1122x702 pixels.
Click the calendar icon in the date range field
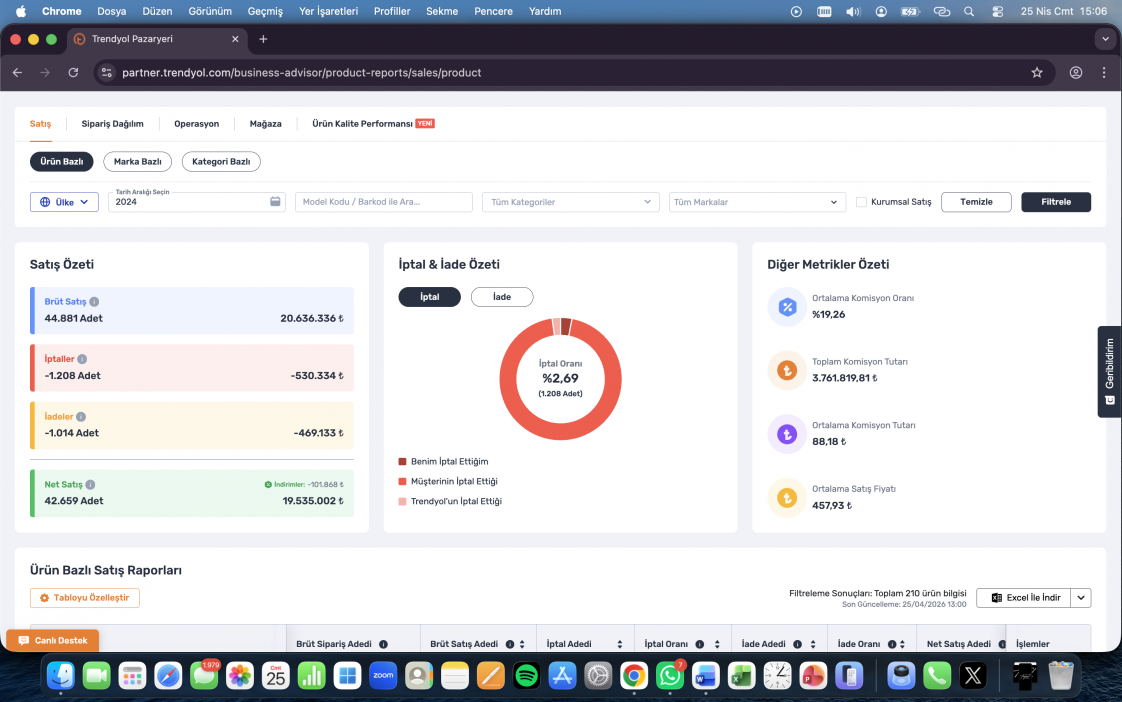pos(275,202)
